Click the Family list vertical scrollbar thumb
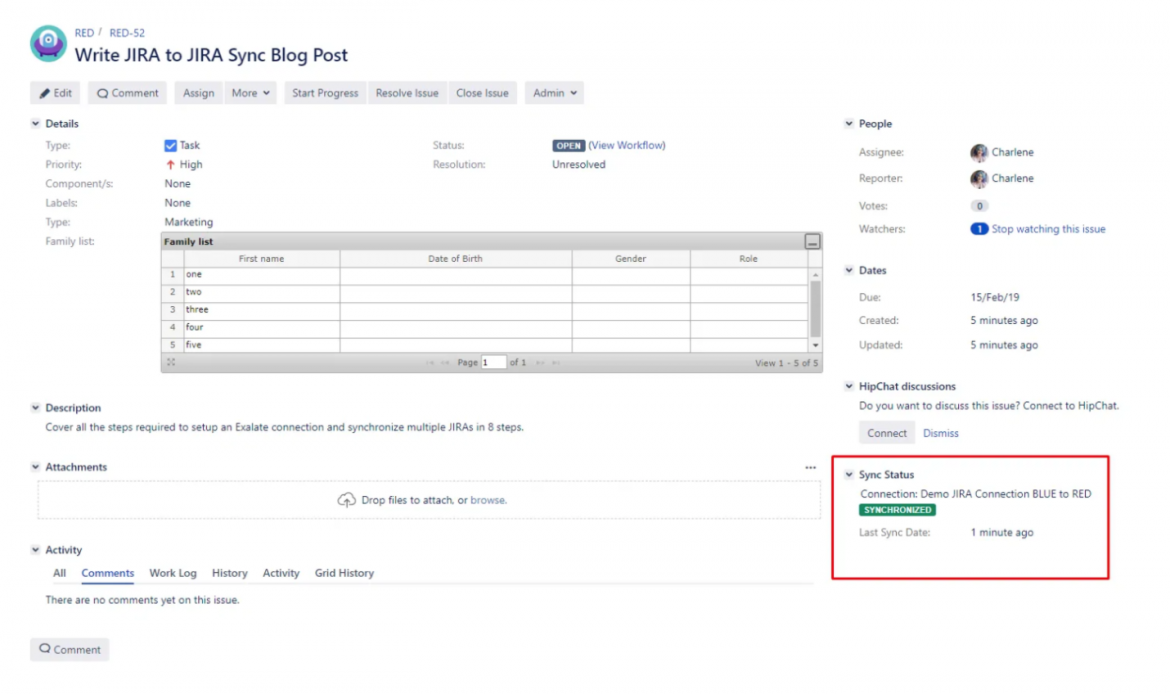The height and width of the screenshot is (694, 1170). pyautogui.click(x=816, y=310)
